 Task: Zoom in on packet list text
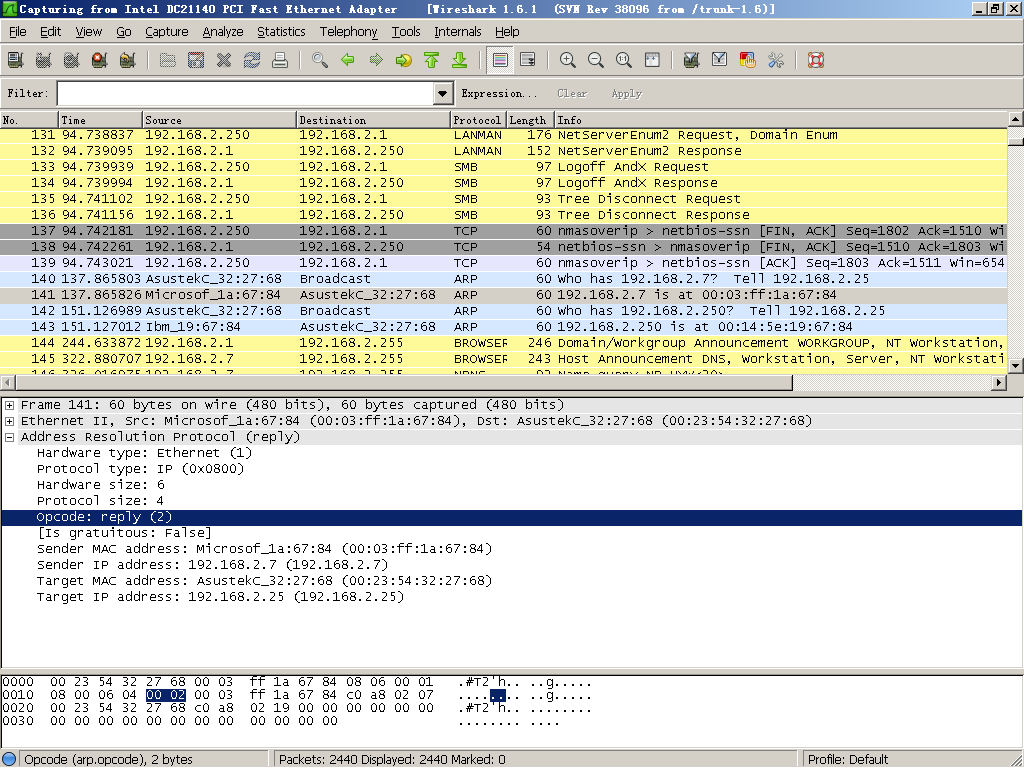coord(568,60)
